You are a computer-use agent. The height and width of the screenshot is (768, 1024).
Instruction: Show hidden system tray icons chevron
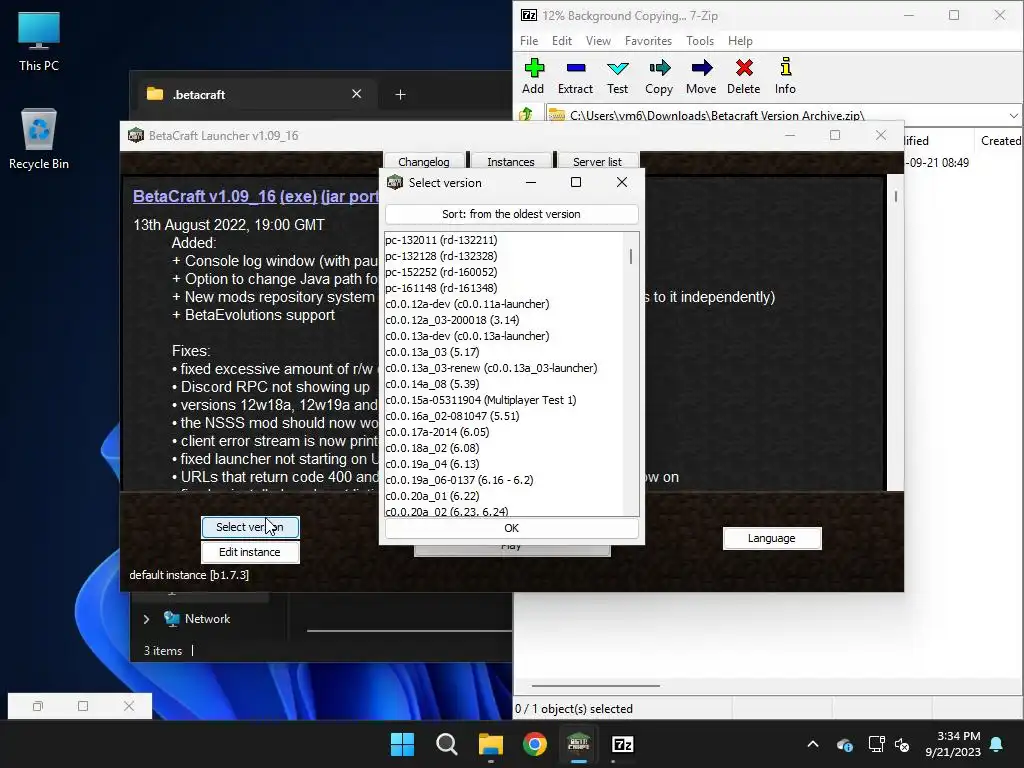point(813,744)
